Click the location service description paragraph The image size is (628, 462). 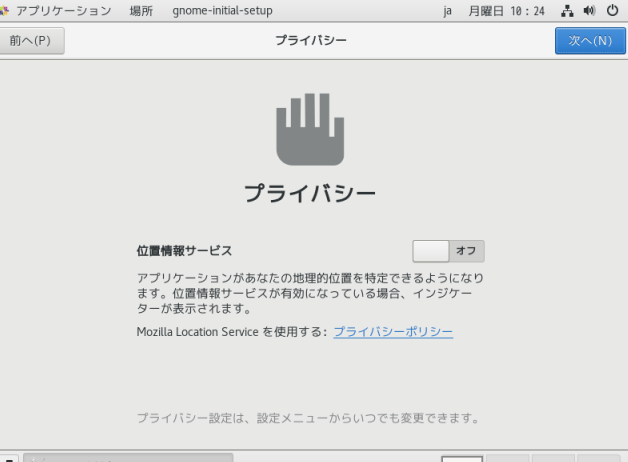pyautogui.click(x=310, y=293)
